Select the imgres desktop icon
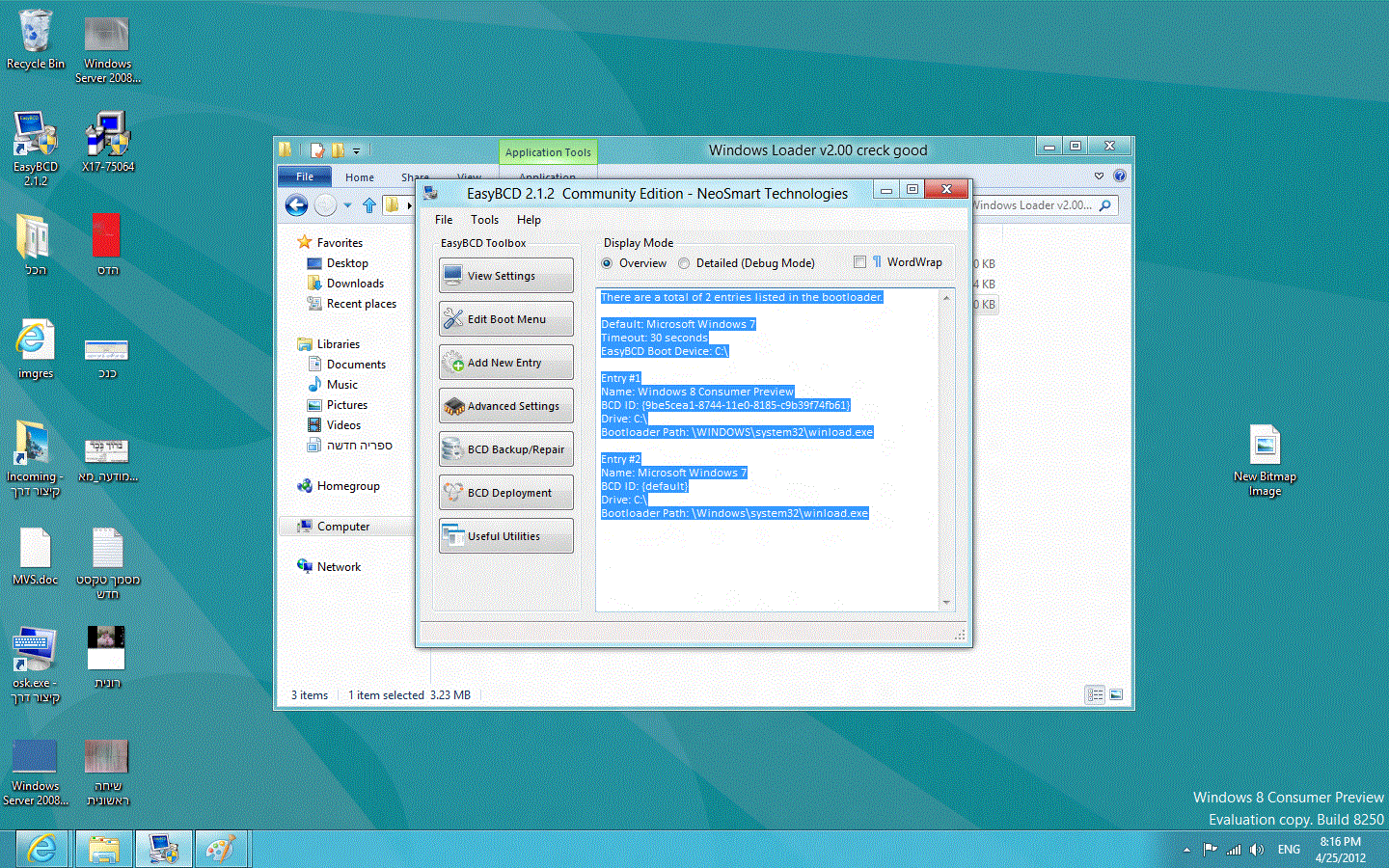 click(x=36, y=349)
